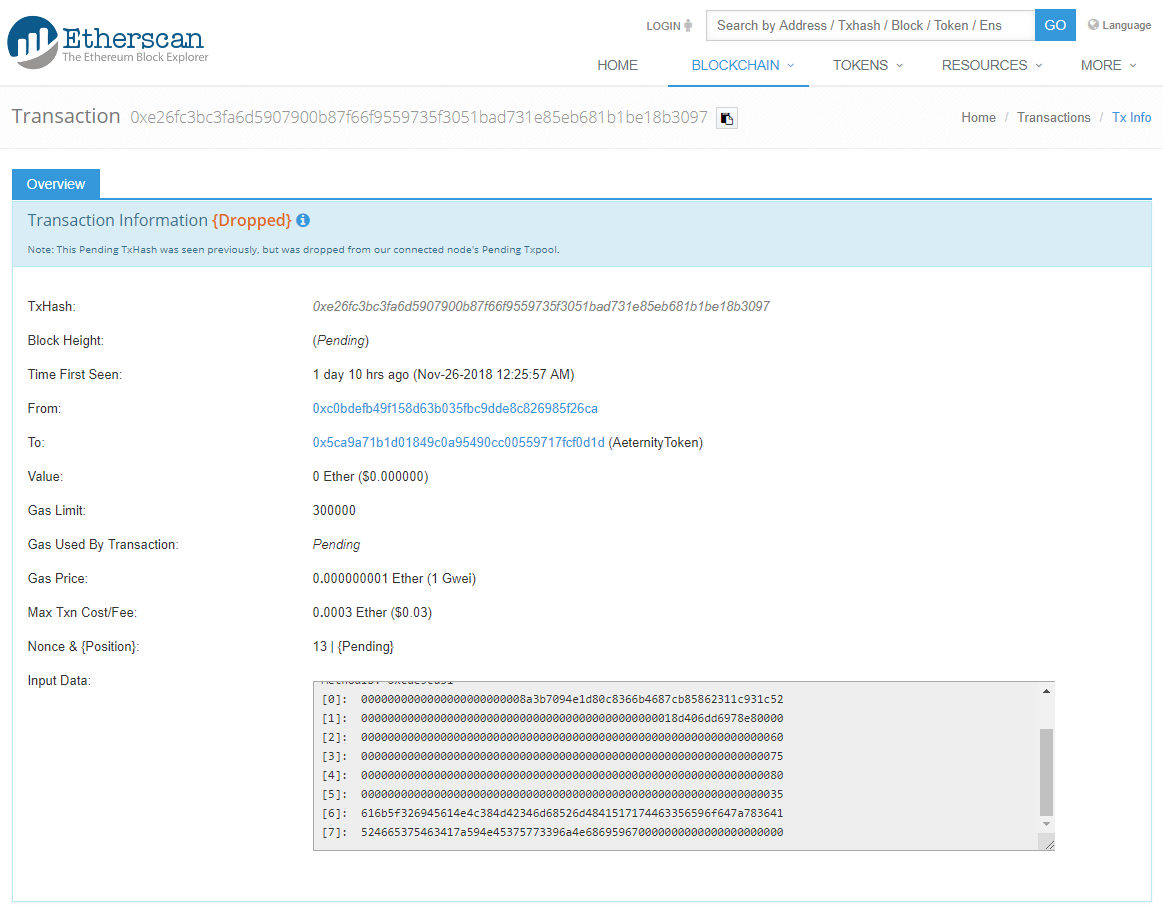Click the info icon beside Dropped status

tap(303, 220)
